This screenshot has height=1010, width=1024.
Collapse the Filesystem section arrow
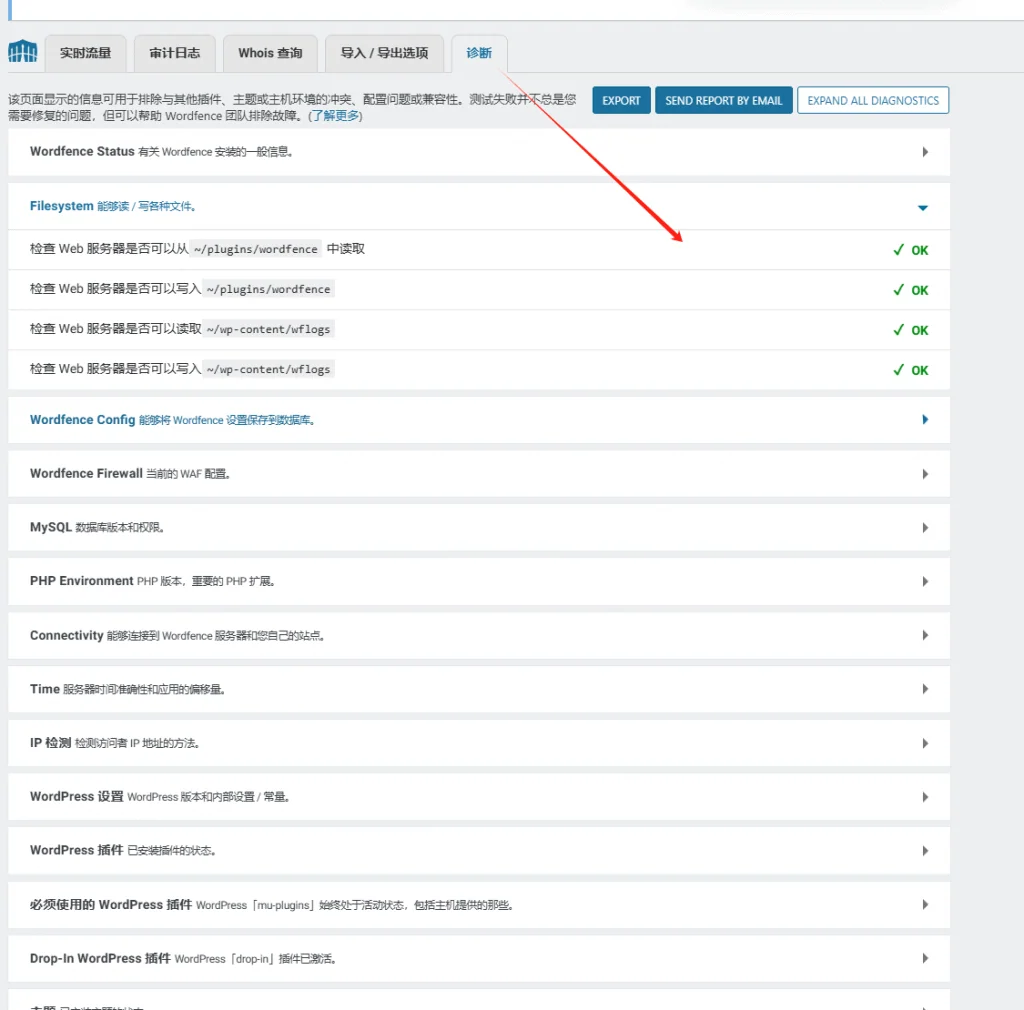point(923,208)
